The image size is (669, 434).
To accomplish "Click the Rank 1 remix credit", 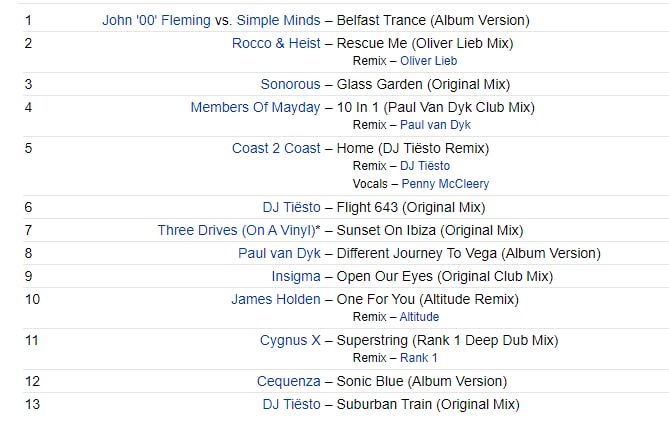I will click(419, 358).
